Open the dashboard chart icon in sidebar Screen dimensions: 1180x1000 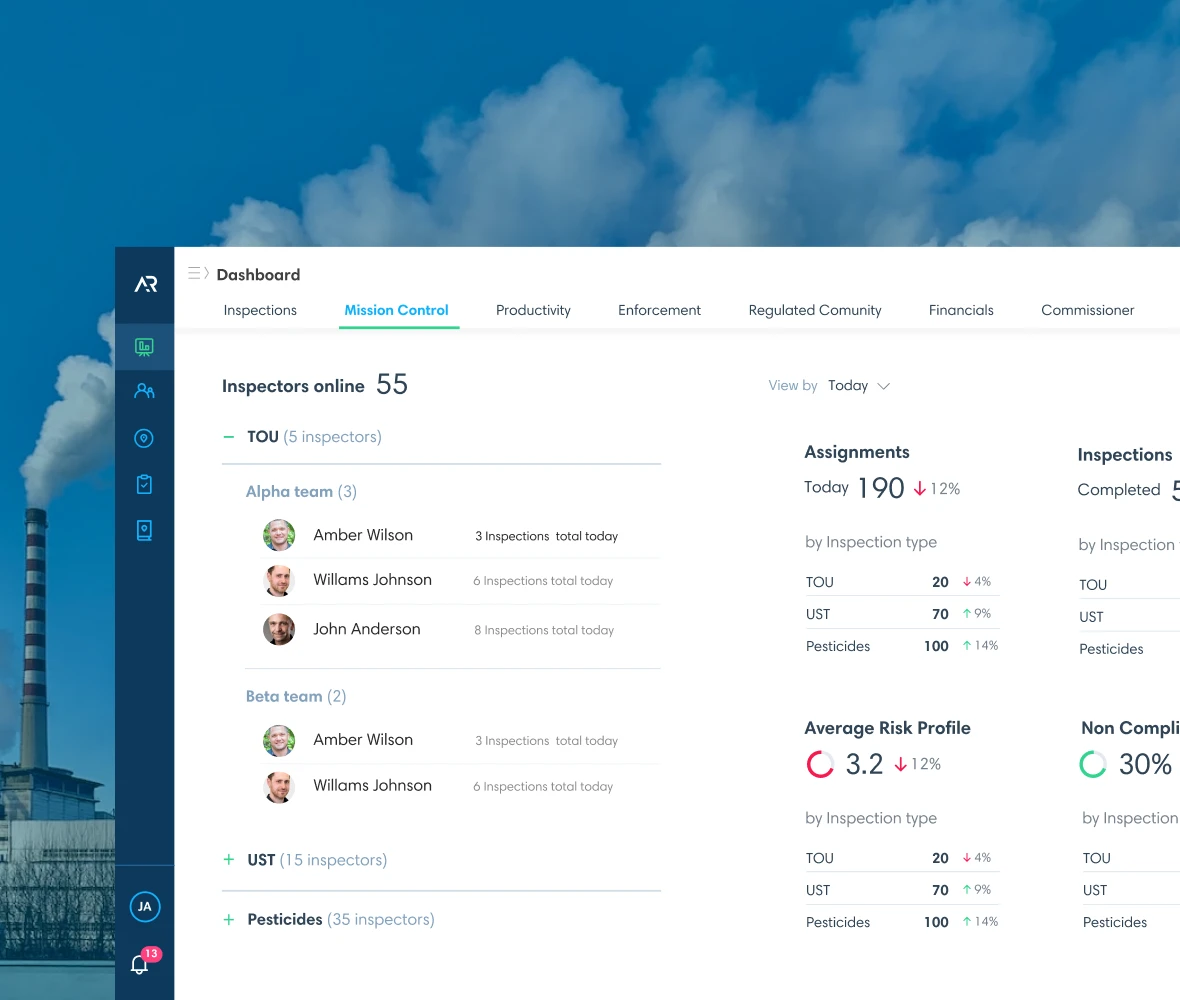tap(144, 347)
